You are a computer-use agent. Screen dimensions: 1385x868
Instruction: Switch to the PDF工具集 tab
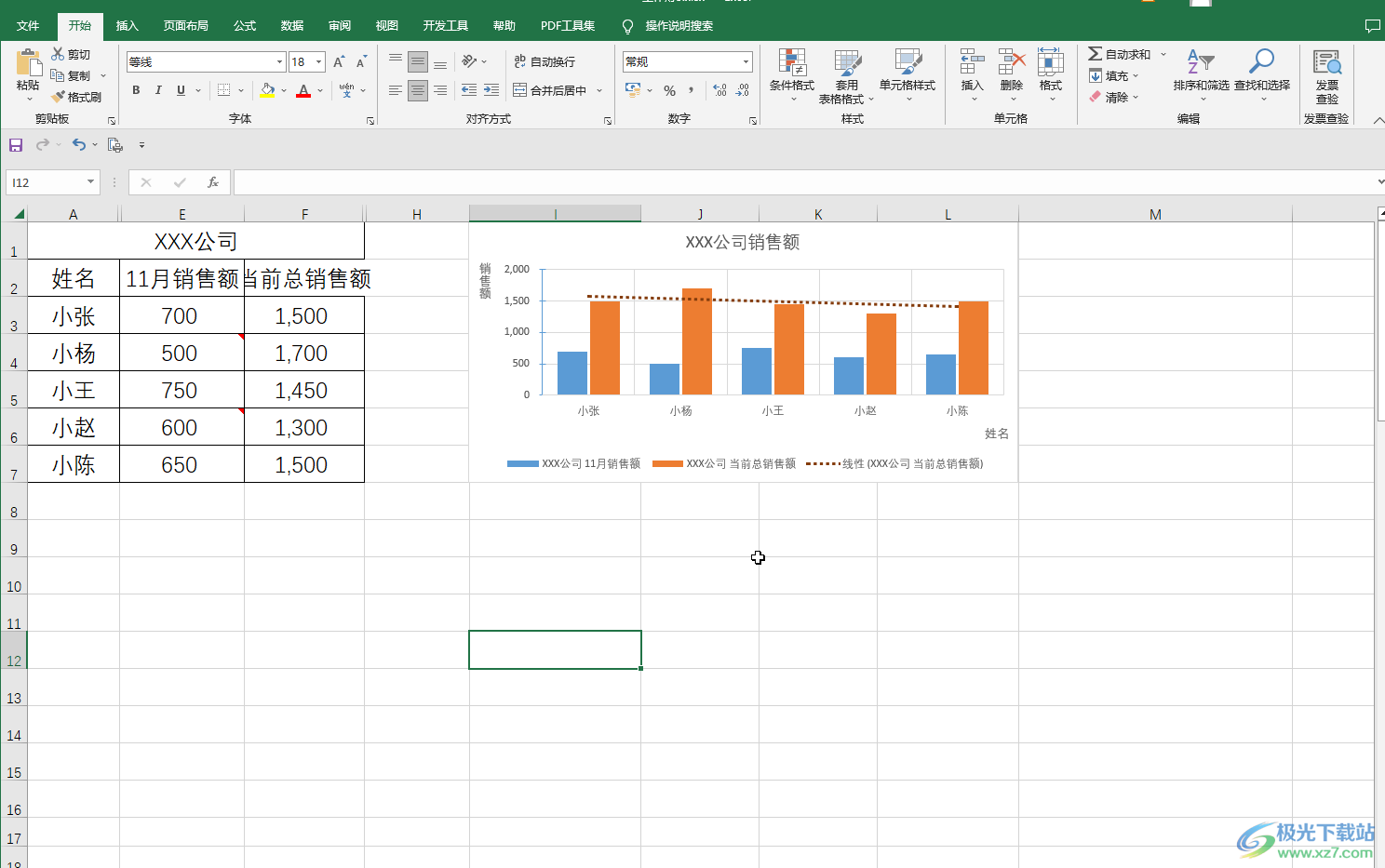pos(568,26)
